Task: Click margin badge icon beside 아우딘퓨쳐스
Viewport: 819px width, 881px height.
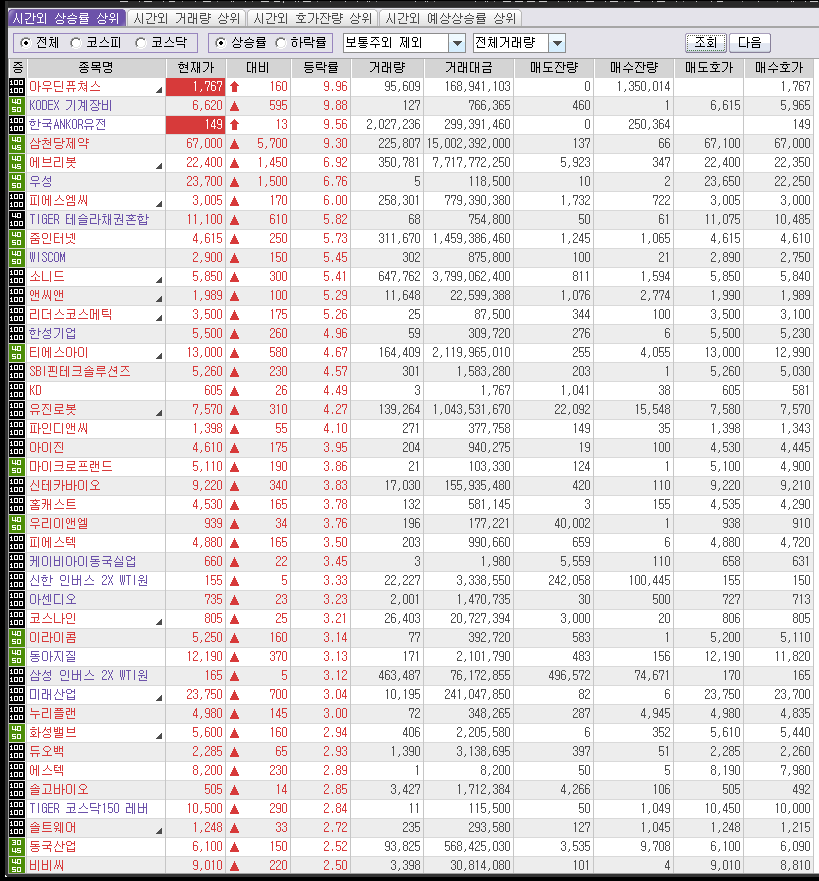Action: tap(16, 87)
